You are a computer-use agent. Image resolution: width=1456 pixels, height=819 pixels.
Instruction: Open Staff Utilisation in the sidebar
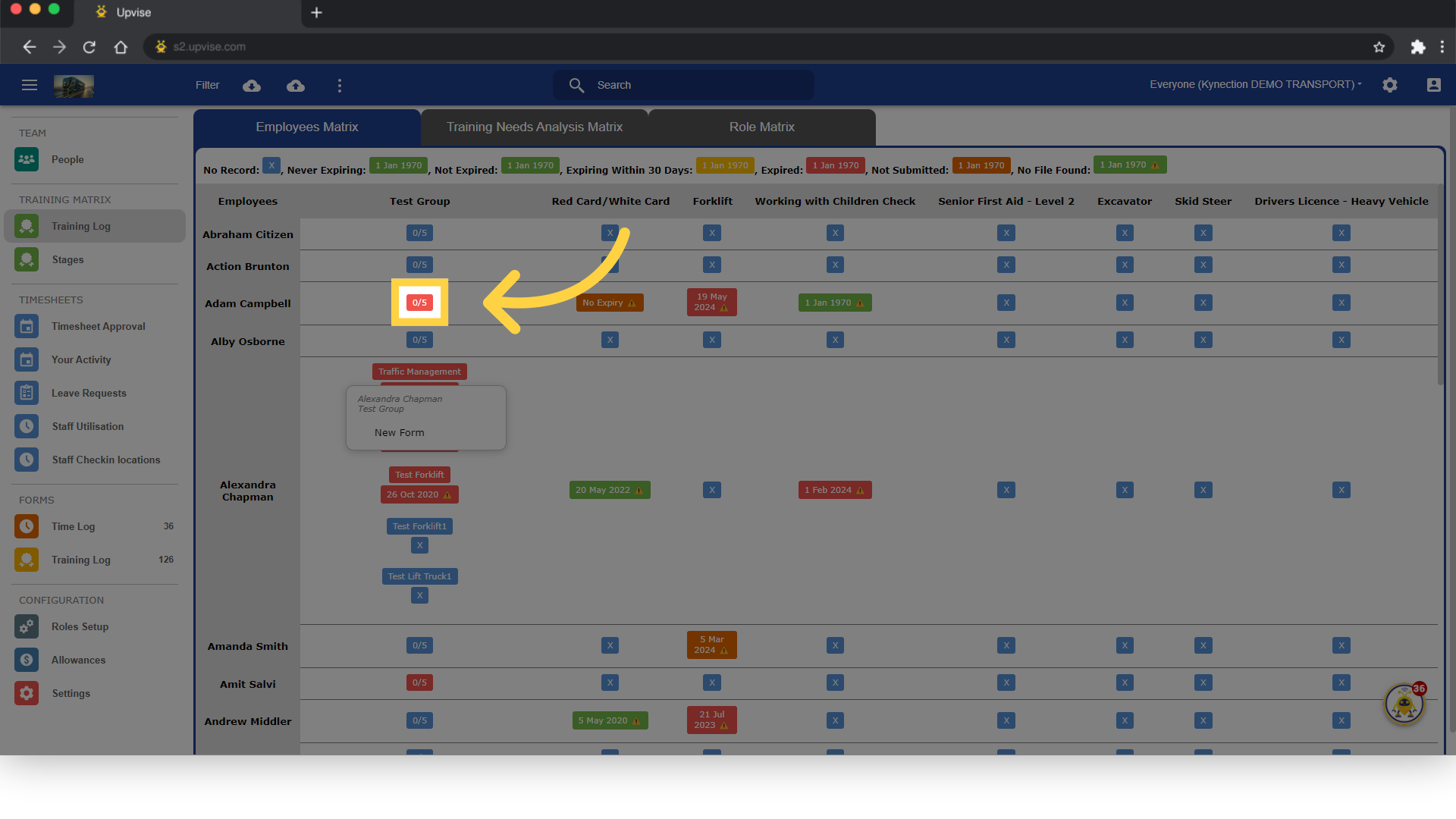[x=87, y=426]
